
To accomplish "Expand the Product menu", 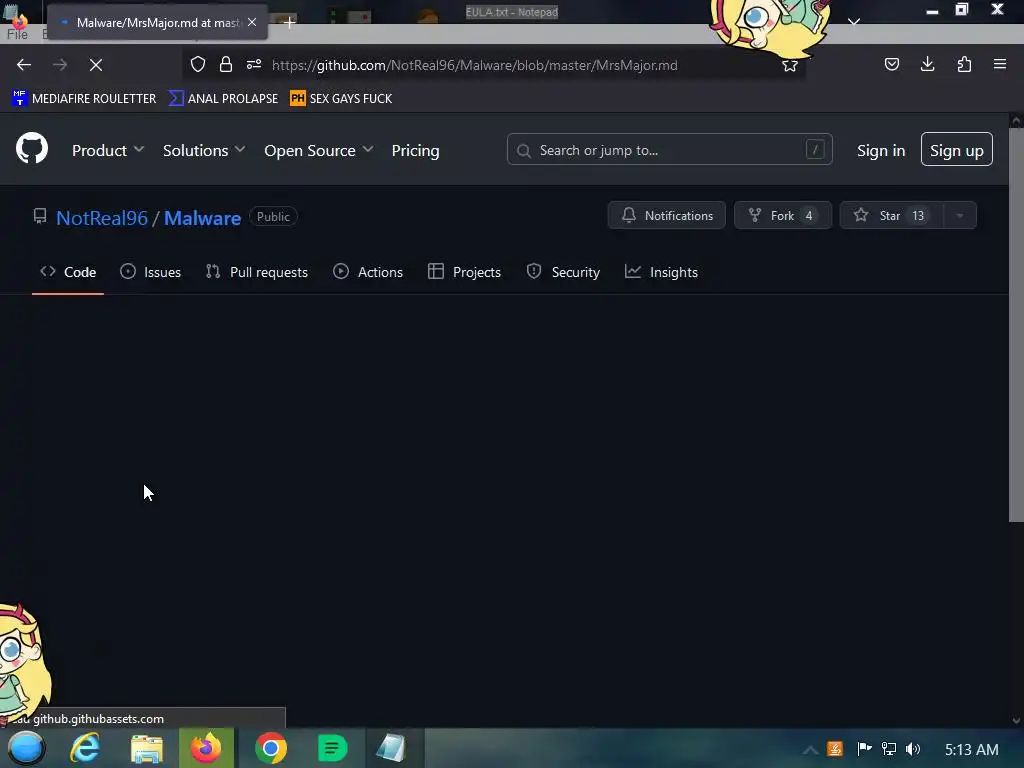I will (x=108, y=150).
